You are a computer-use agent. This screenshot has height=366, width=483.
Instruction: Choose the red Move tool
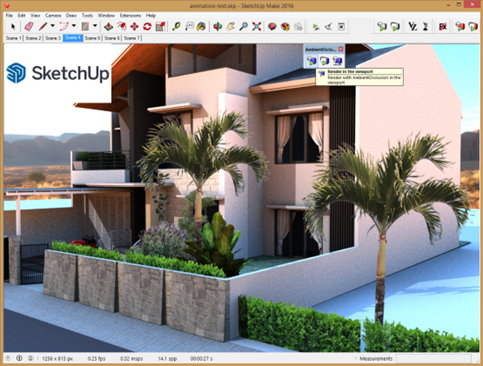(134, 26)
